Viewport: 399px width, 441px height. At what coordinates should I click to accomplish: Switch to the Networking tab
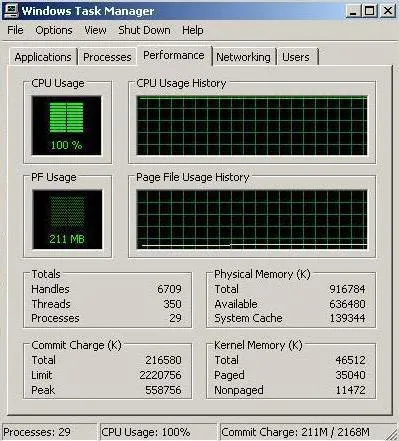pyautogui.click(x=243, y=57)
